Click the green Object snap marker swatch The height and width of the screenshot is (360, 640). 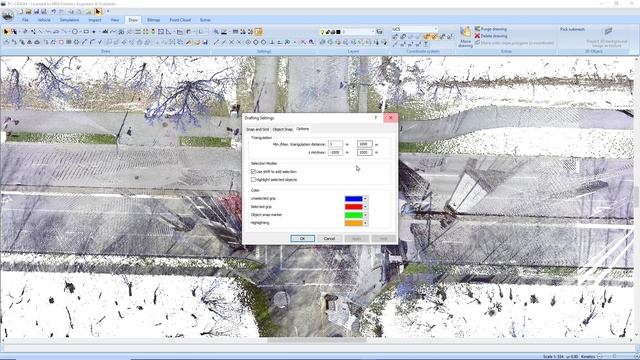[353, 215]
